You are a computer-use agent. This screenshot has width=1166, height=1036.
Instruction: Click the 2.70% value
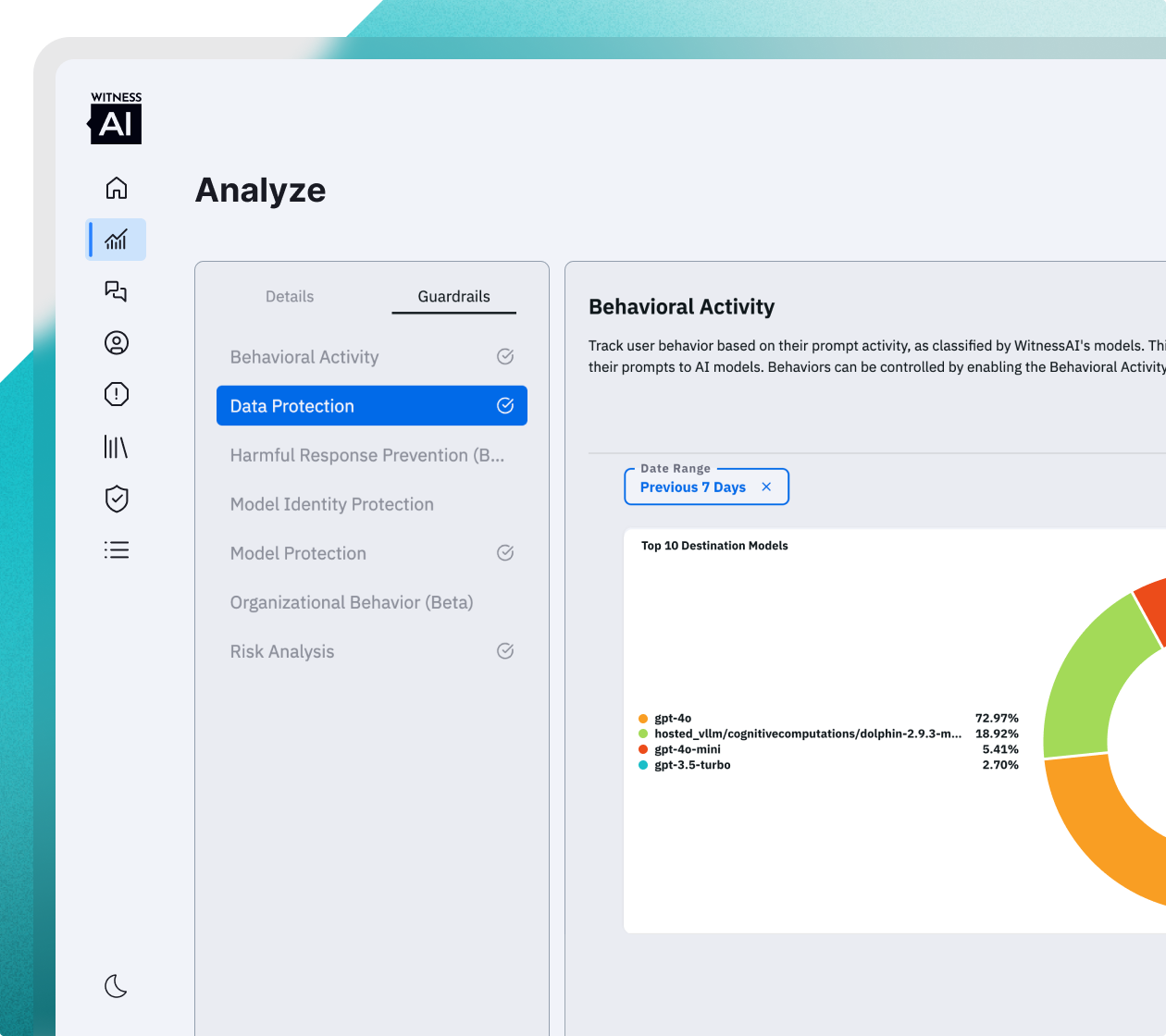tap(1000, 766)
